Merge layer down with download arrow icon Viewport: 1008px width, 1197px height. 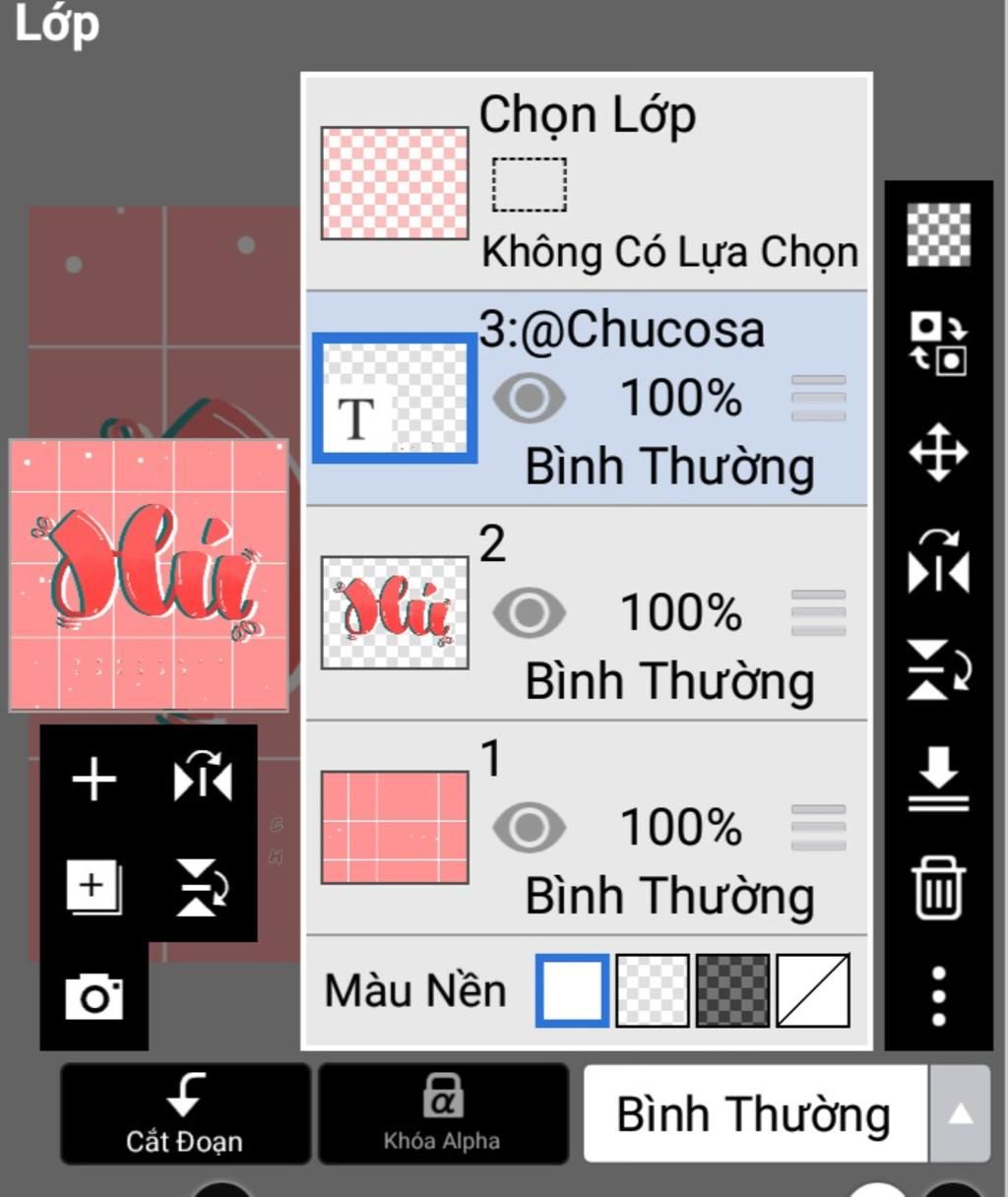coord(938,779)
